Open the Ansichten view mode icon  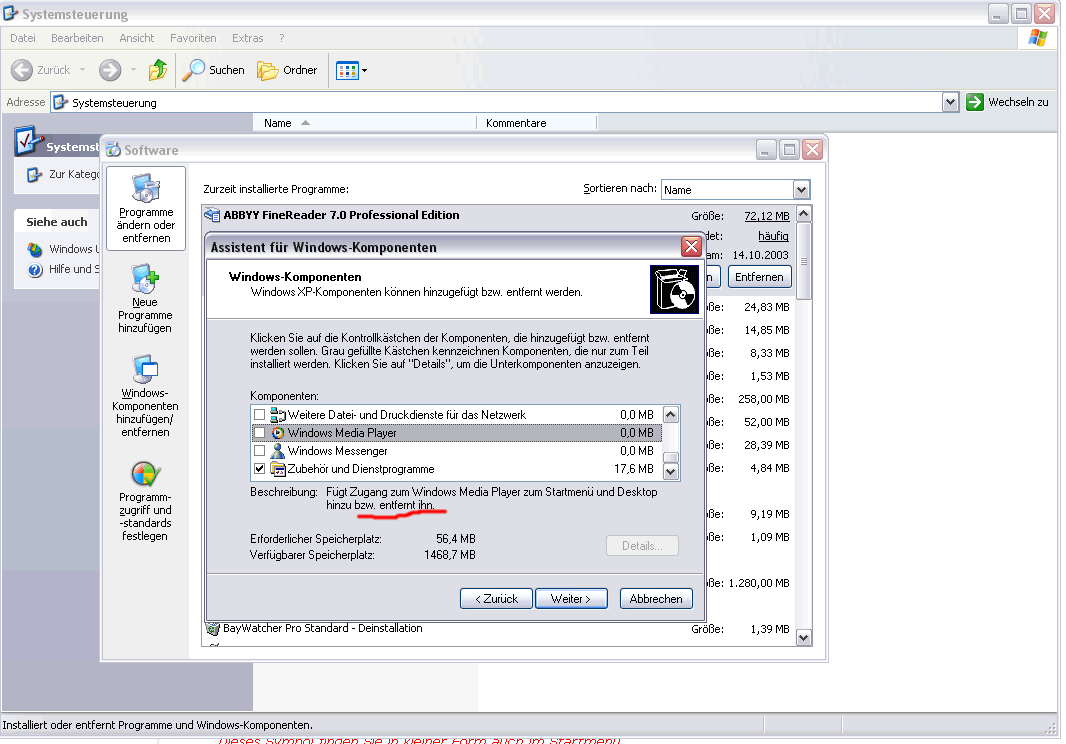[x=347, y=70]
